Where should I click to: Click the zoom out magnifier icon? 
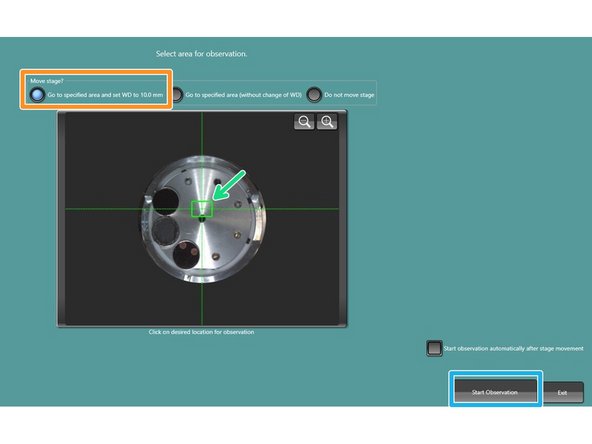(304, 122)
